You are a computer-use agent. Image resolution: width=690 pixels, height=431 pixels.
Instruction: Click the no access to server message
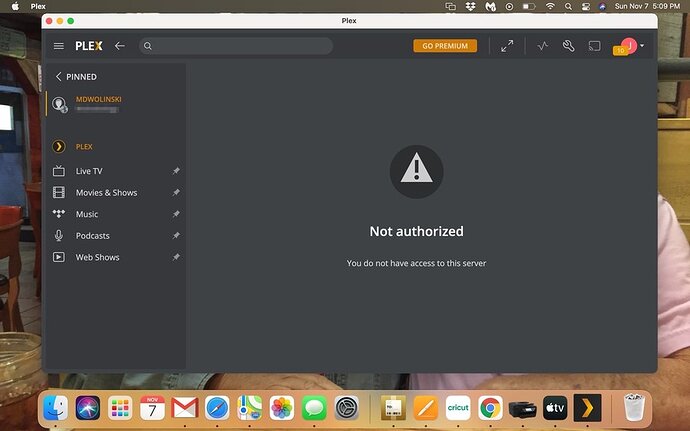point(416,263)
